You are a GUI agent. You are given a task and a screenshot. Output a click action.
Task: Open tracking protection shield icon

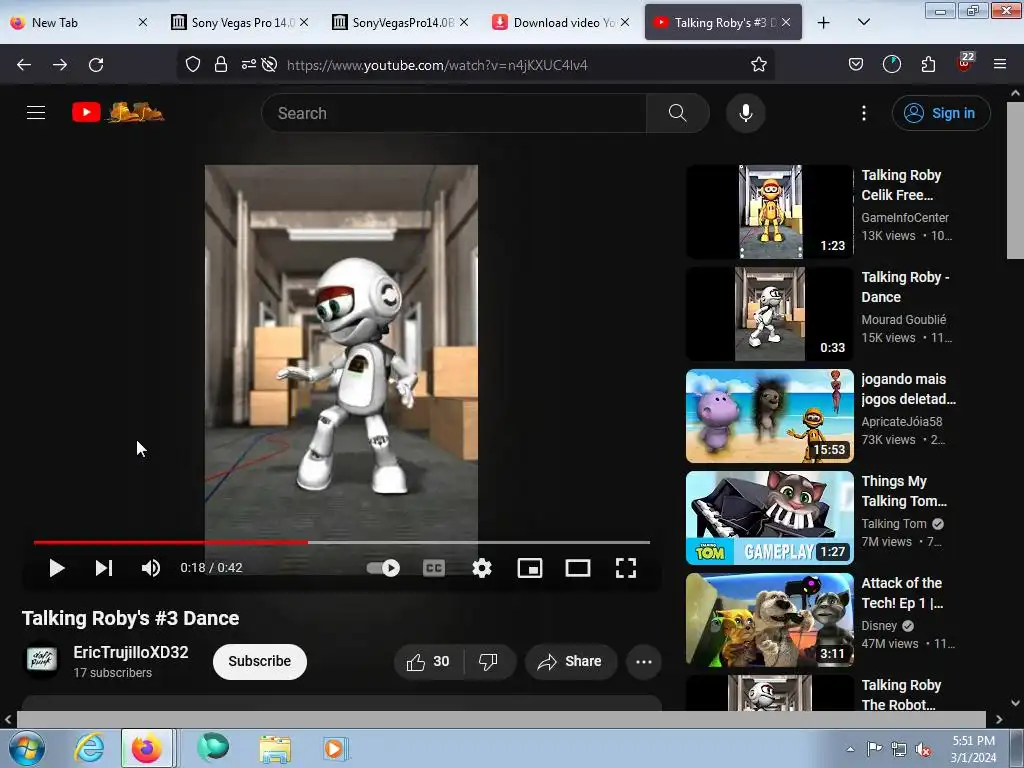click(193, 65)
